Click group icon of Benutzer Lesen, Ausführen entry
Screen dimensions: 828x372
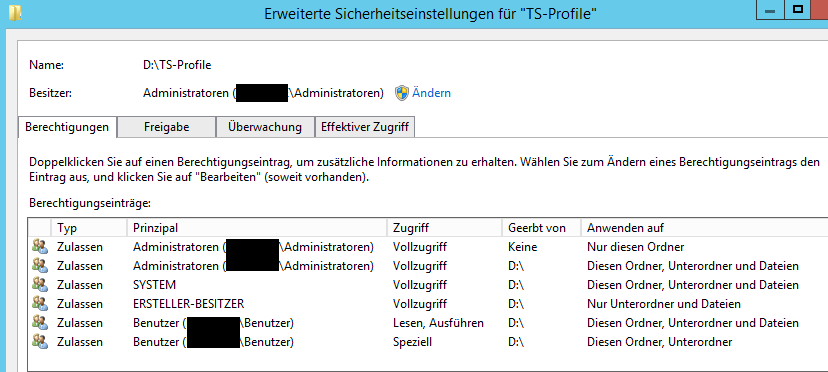point(40,323)
